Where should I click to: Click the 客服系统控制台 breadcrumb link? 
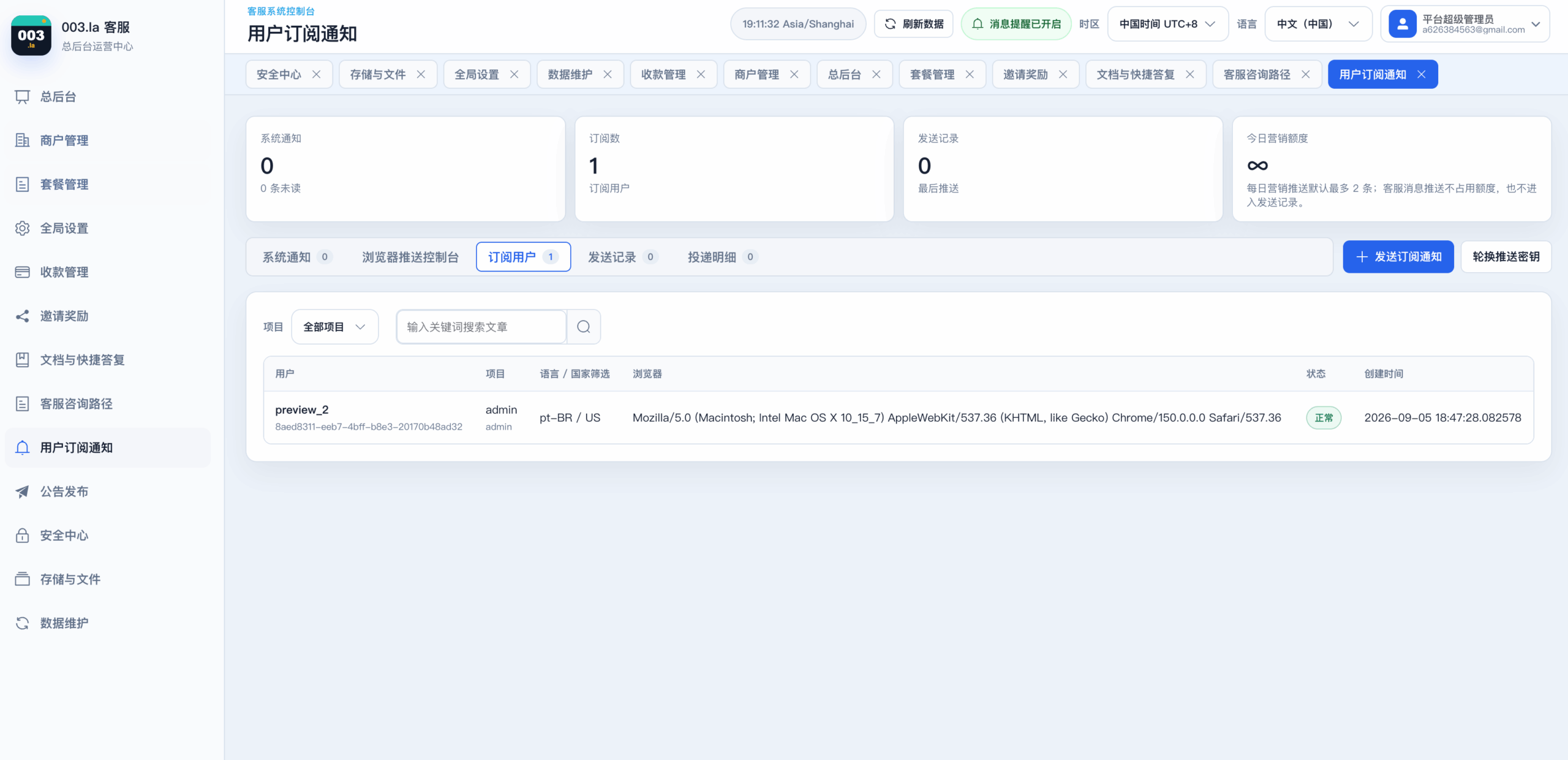(x=281, y=11)
